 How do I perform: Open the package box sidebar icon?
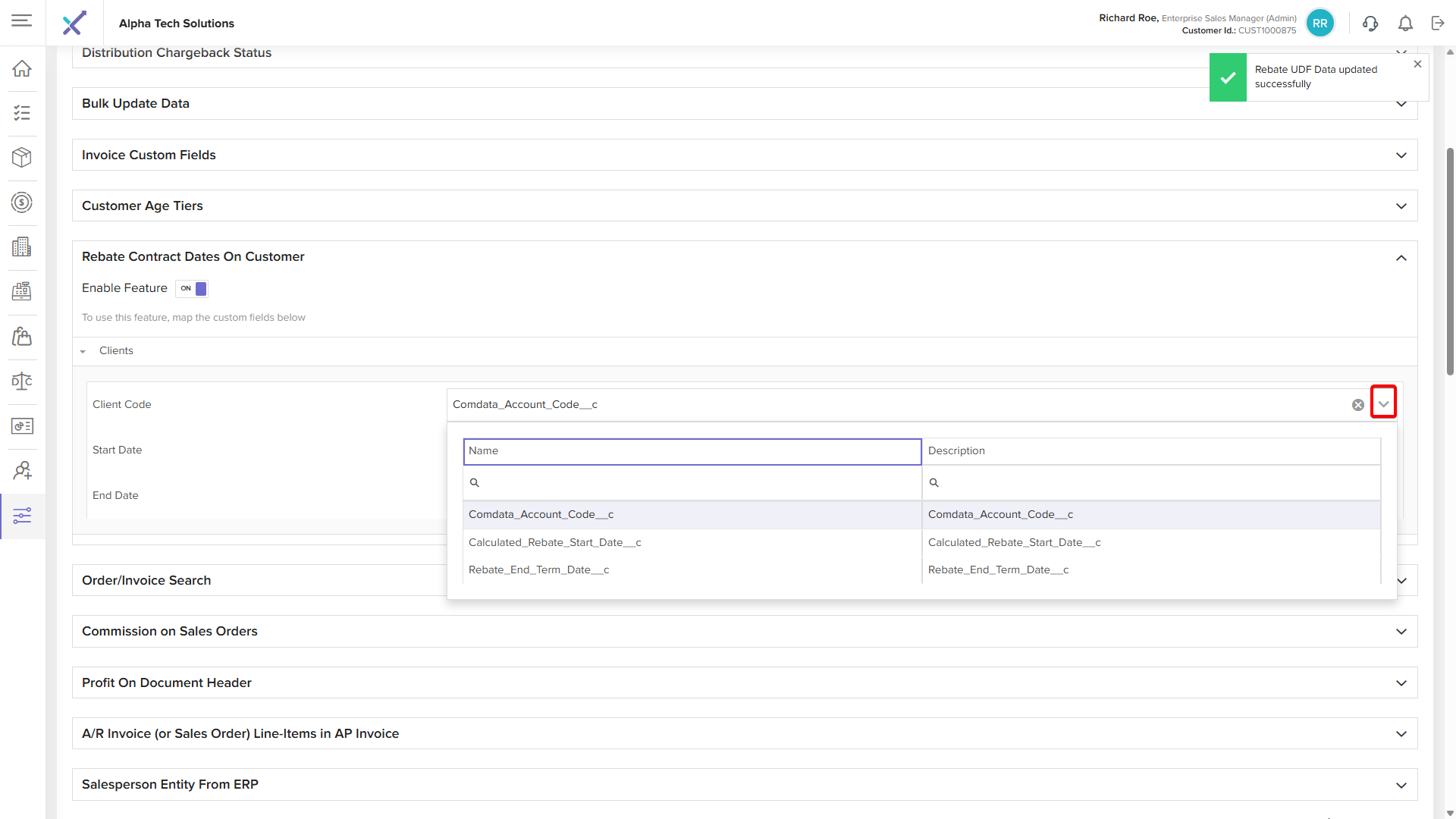coord(22,158)
